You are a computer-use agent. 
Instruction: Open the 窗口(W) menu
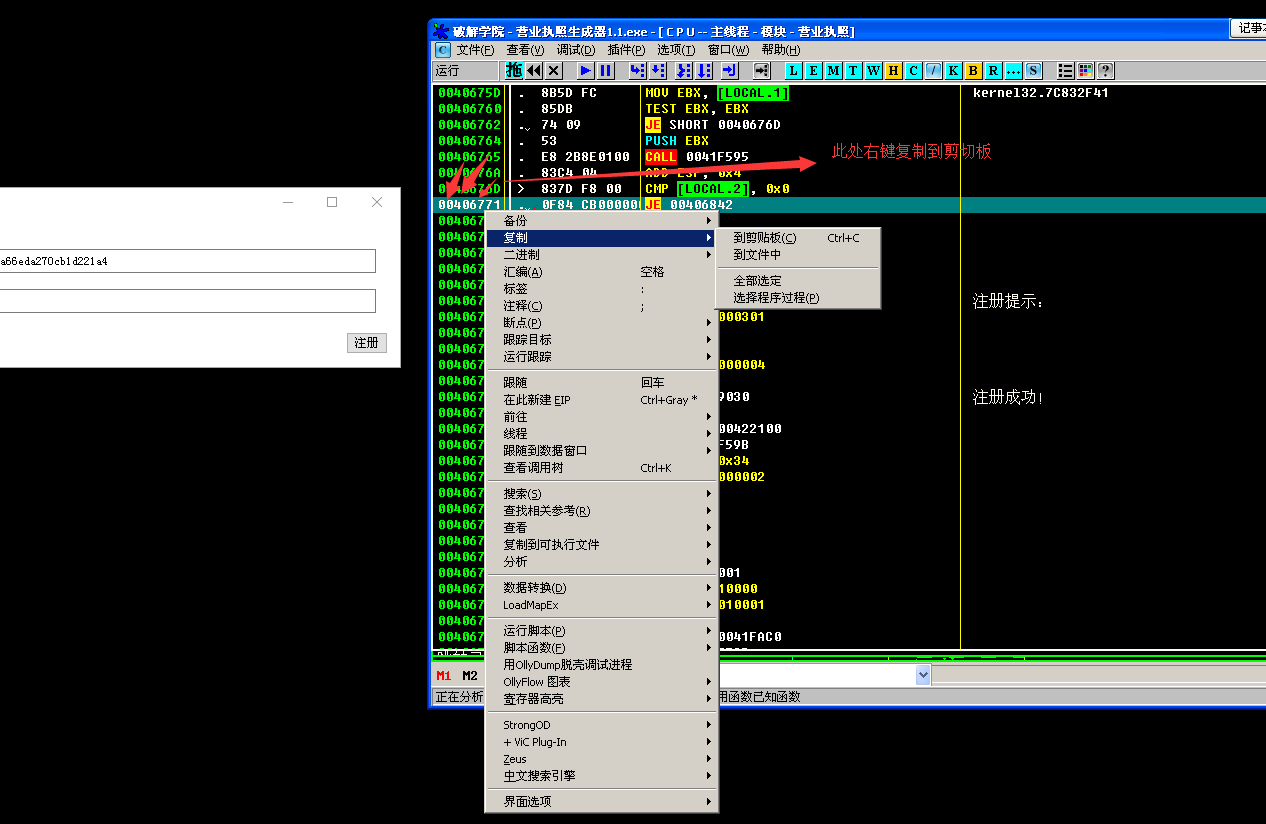[x=728, y=50]
